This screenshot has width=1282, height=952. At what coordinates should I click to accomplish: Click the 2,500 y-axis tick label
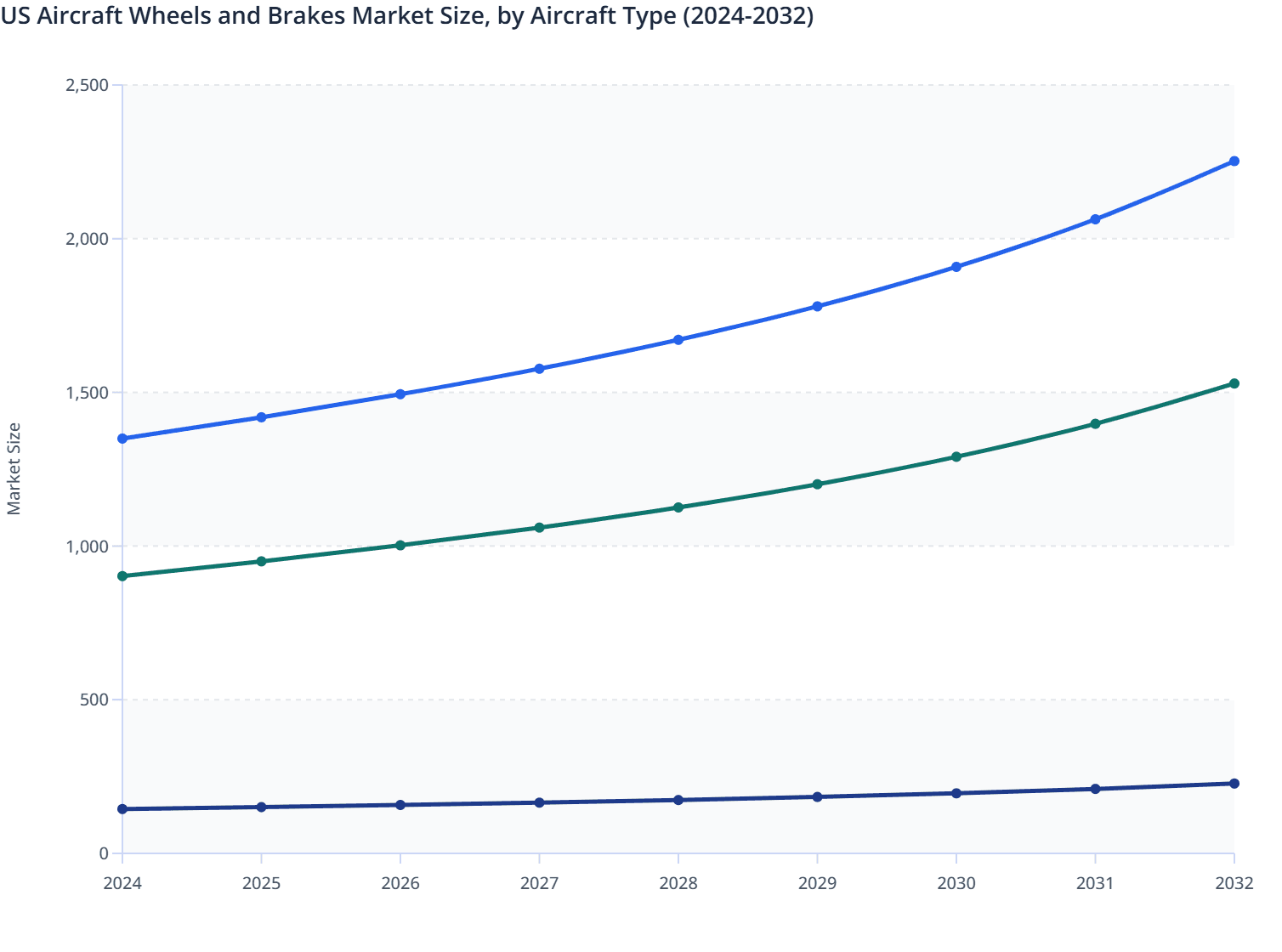coord(88,85)
